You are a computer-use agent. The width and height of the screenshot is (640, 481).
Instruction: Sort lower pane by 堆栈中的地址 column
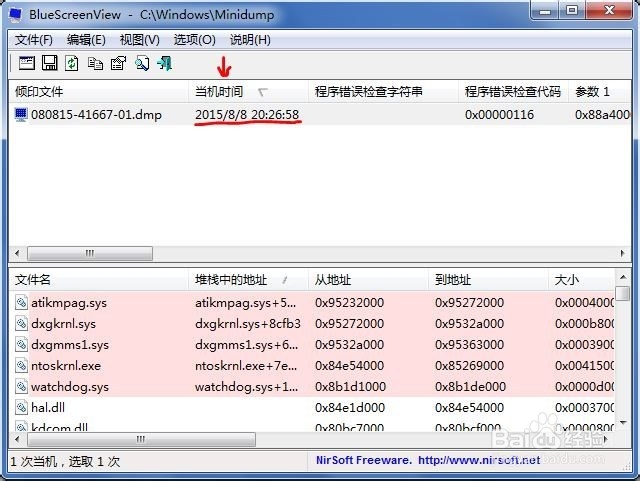tap(249, 280)
